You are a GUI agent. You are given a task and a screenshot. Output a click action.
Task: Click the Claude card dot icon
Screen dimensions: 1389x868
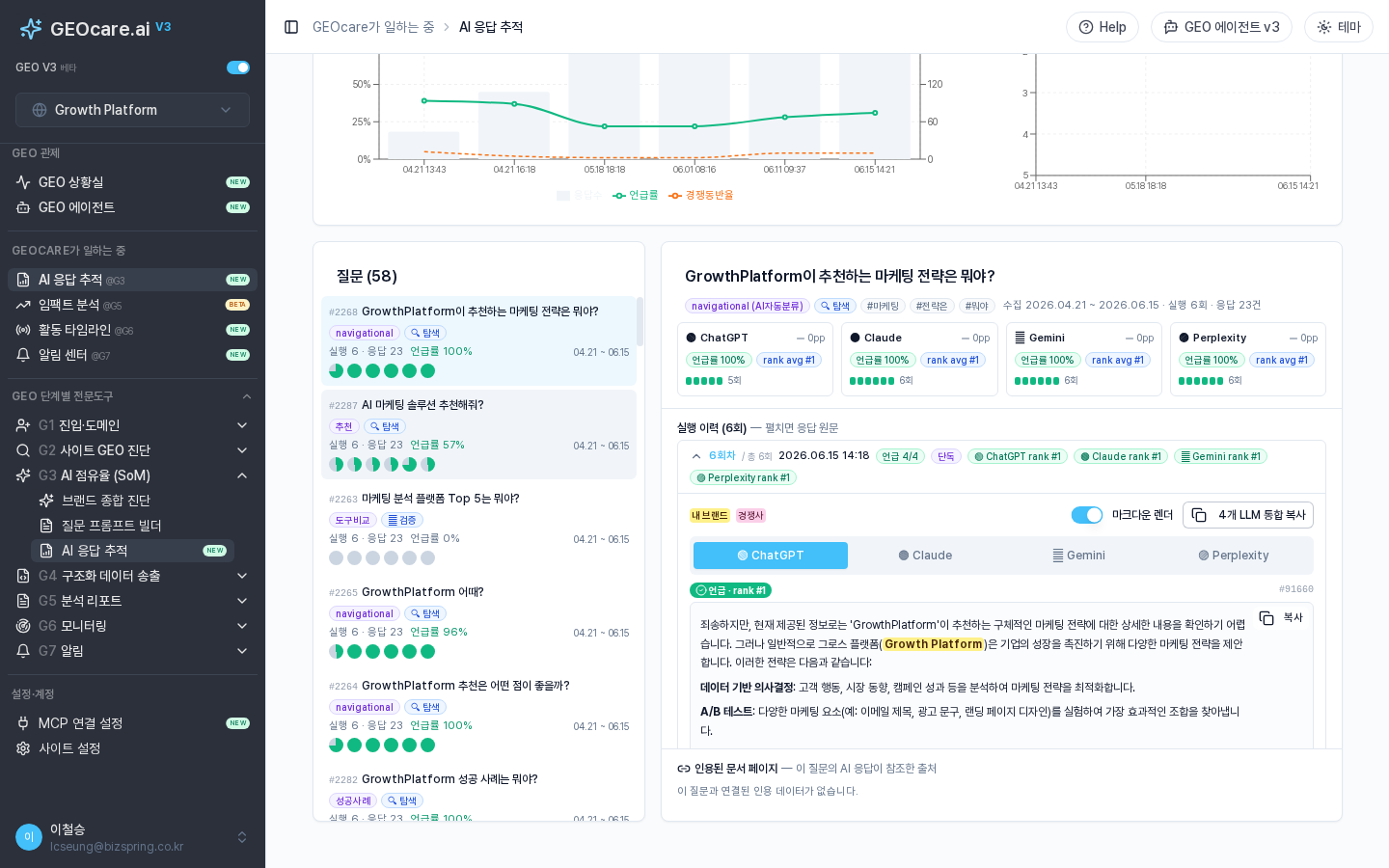click(x=855, y=339)
